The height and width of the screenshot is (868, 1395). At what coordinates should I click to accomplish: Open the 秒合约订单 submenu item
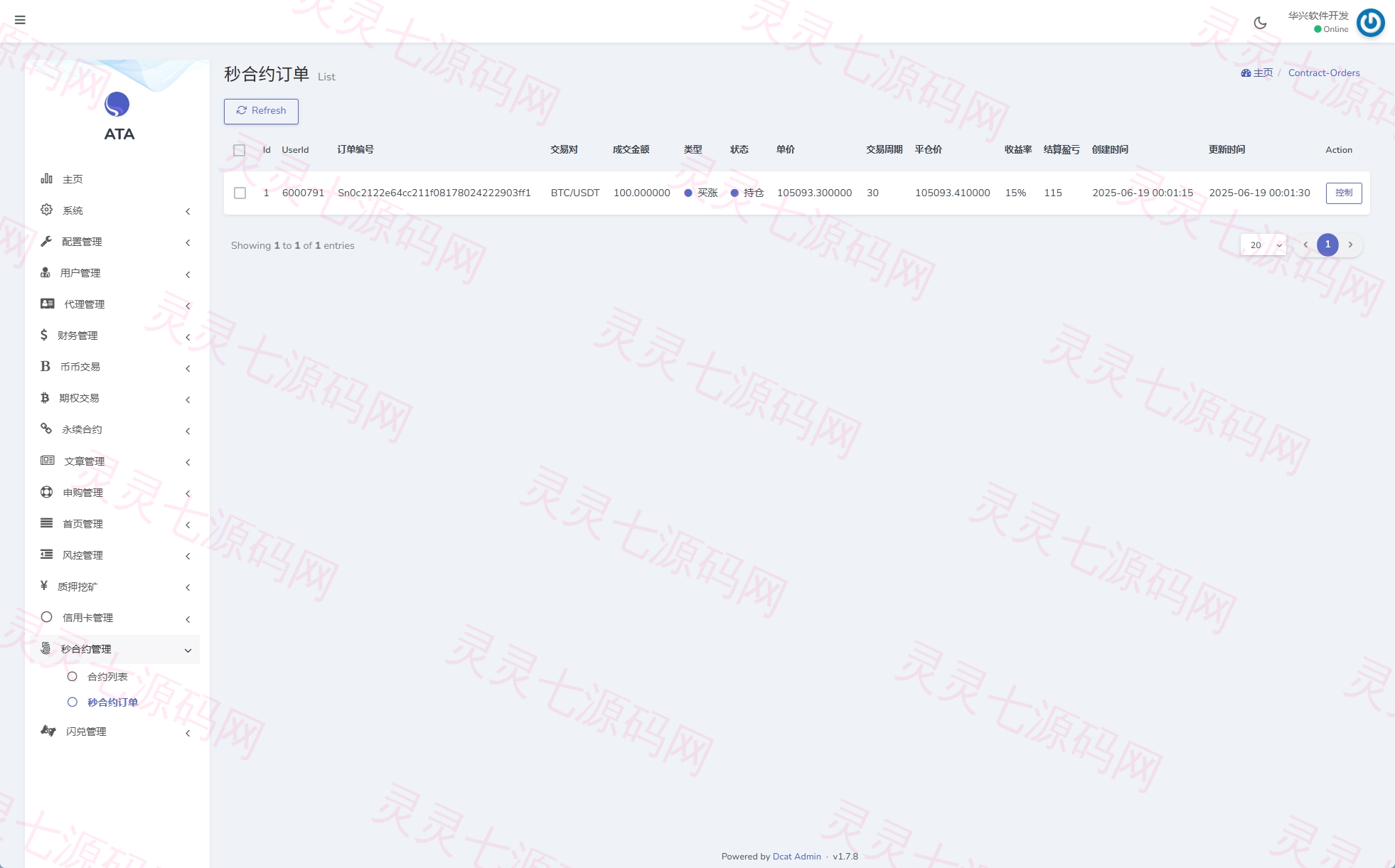click(x=112, y=702)
